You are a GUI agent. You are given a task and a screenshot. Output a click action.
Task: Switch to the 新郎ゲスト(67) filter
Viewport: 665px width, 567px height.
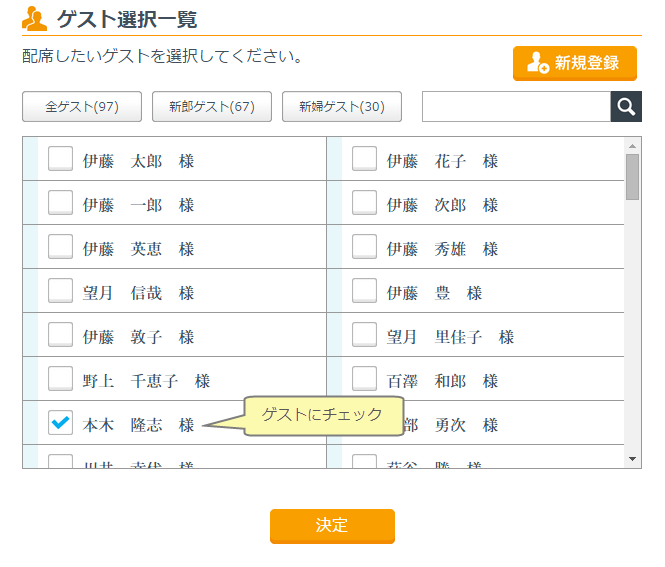coord(212,107)
